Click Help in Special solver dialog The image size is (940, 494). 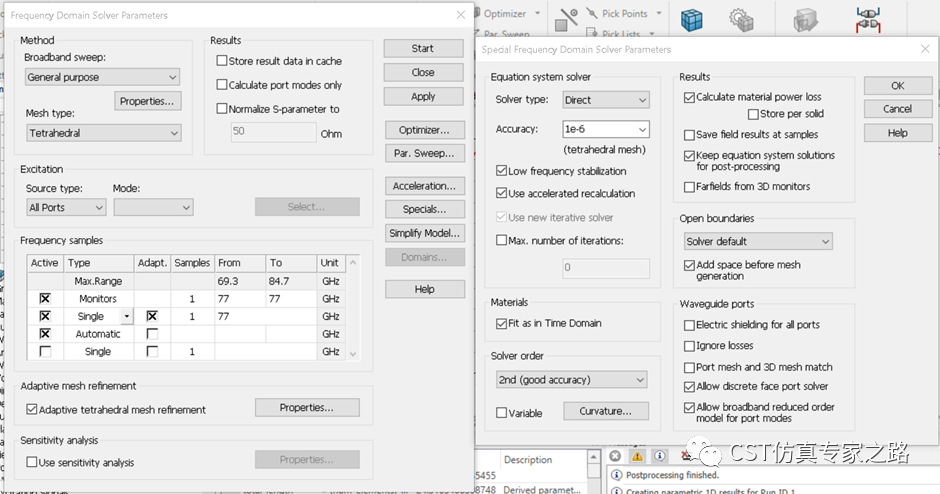click(x=897, y=133)
